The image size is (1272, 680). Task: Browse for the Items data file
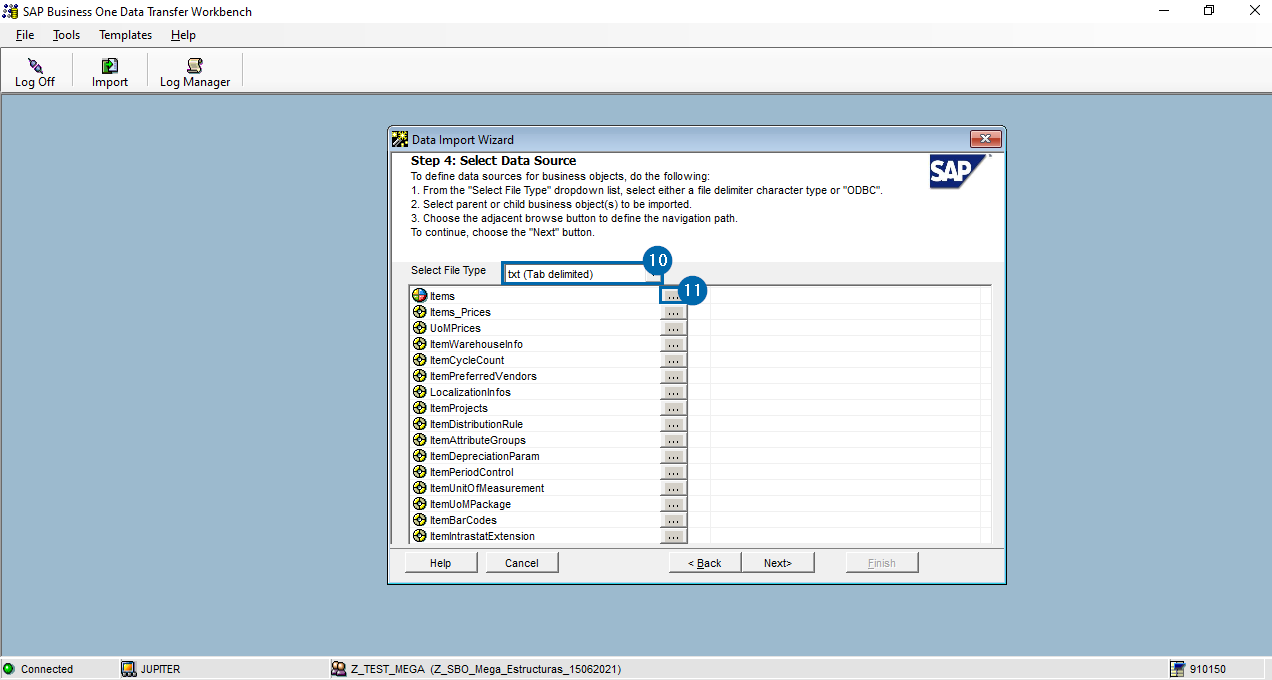[x=673, y=296]
